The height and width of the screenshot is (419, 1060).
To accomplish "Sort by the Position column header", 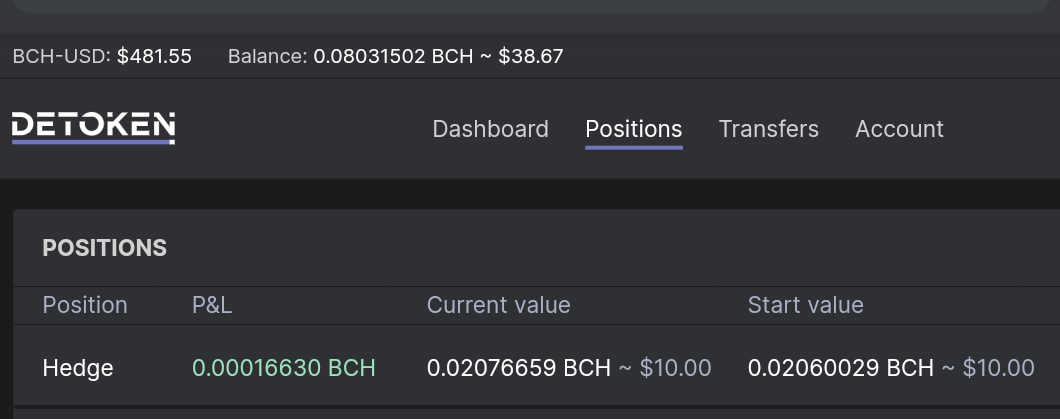I will pos(85,305).
